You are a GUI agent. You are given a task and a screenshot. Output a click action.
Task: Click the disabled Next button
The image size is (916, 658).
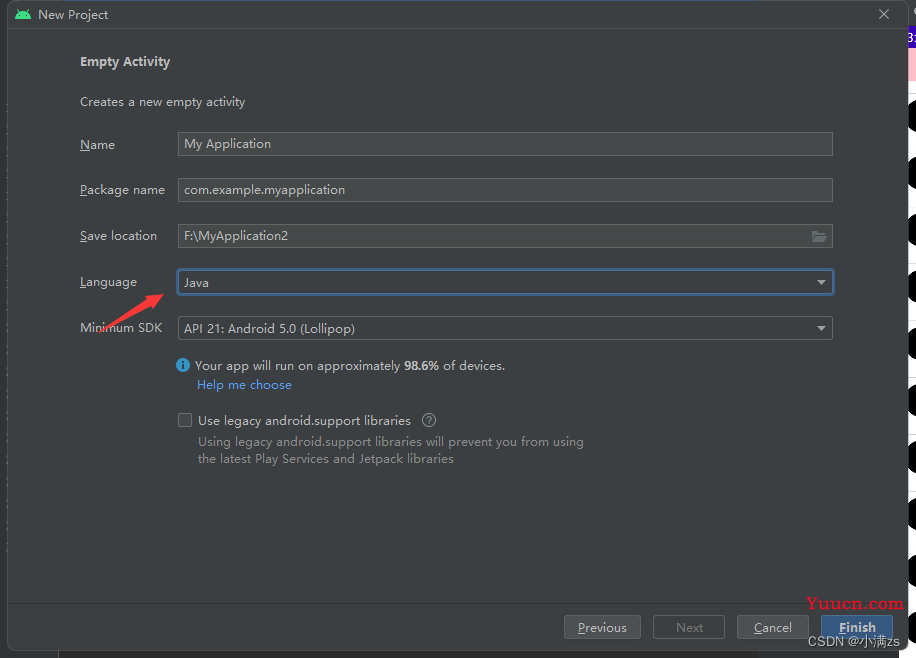689,627
